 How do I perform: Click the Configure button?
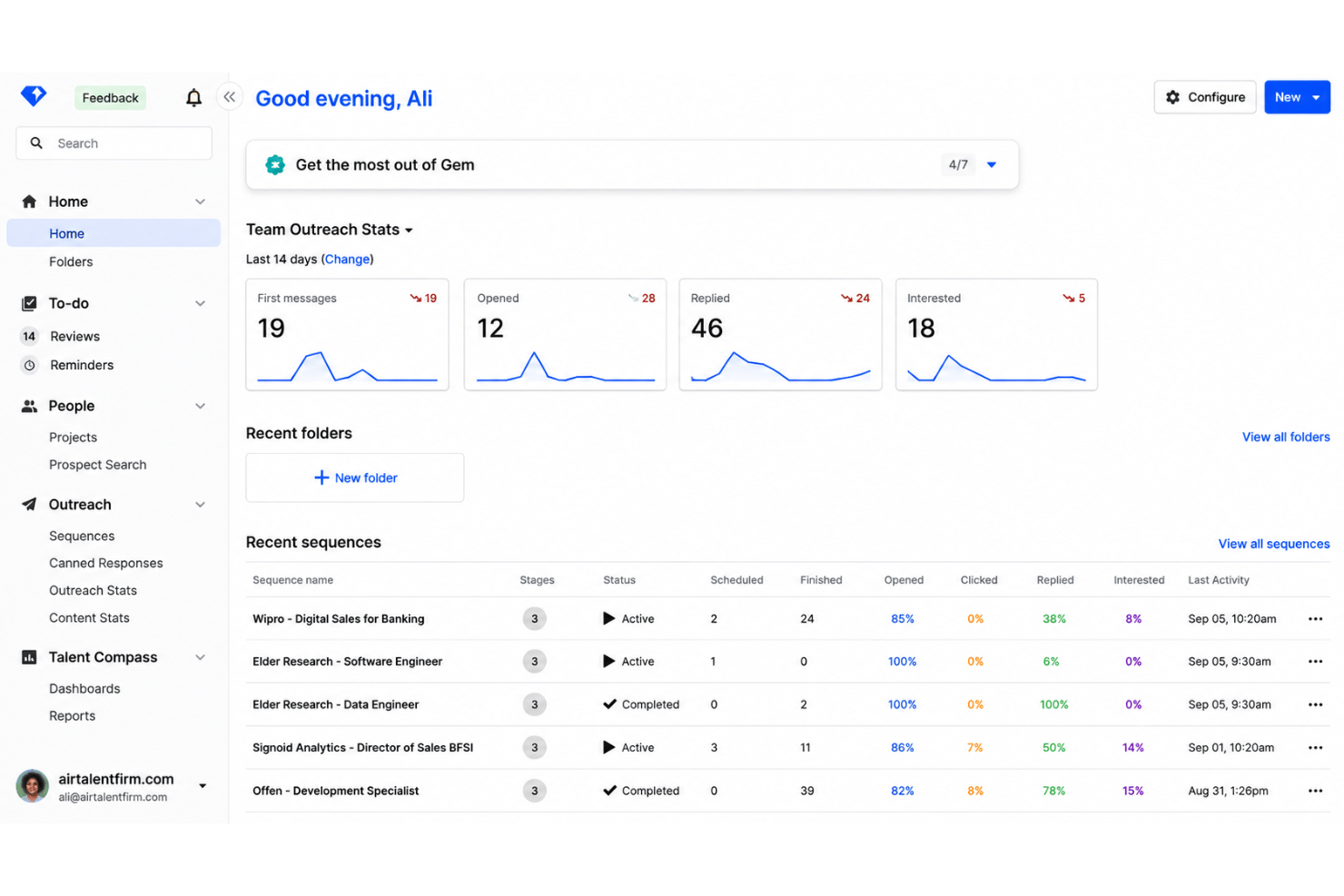click(x=1205, y=97)
